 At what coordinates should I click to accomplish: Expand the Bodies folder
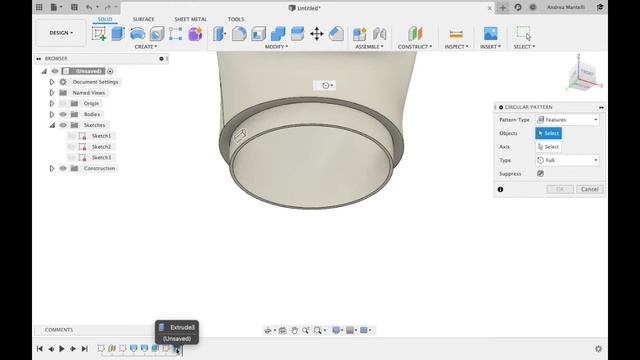tap(52, 114)
